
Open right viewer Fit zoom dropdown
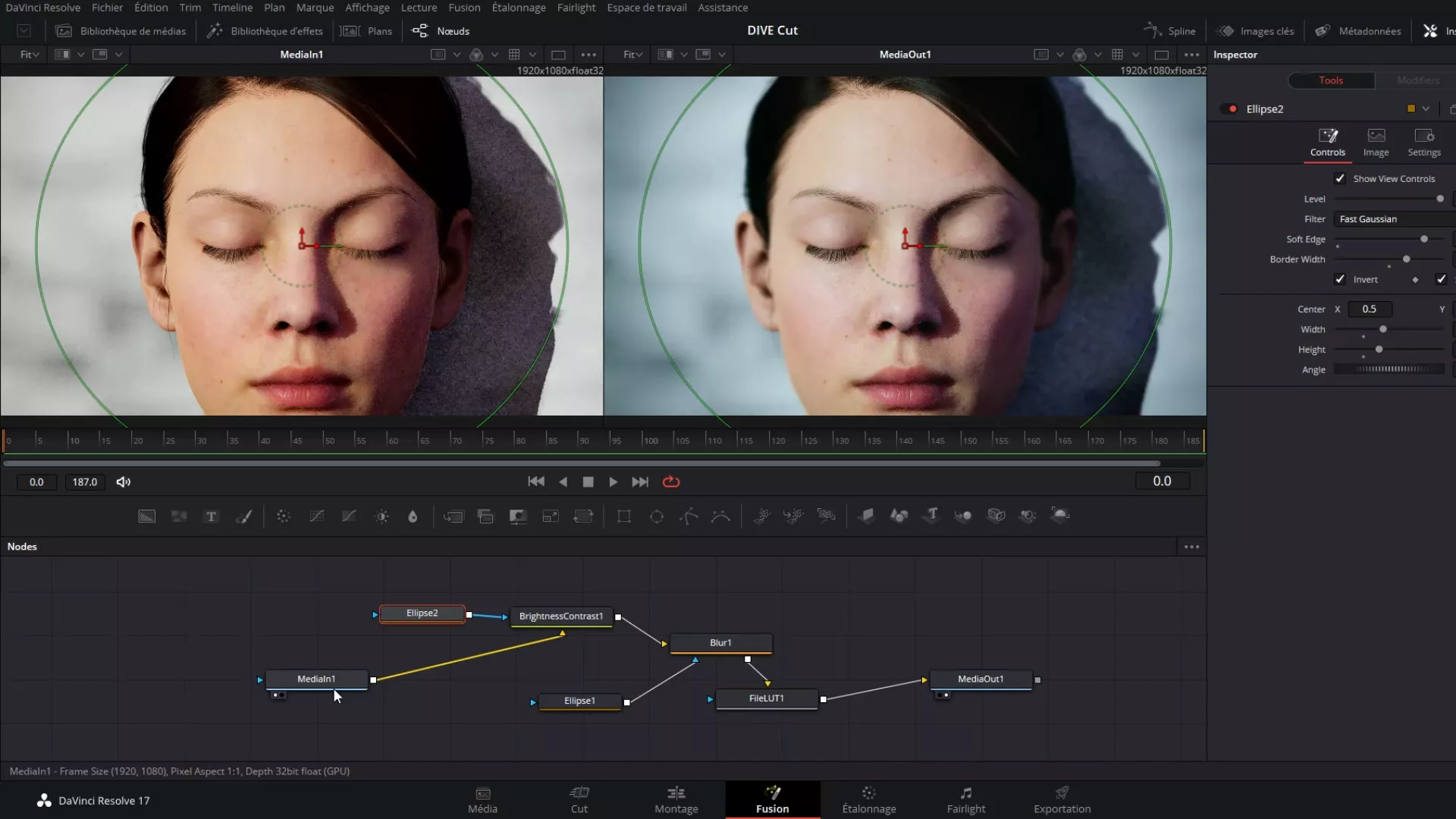(x=632, y=55)
